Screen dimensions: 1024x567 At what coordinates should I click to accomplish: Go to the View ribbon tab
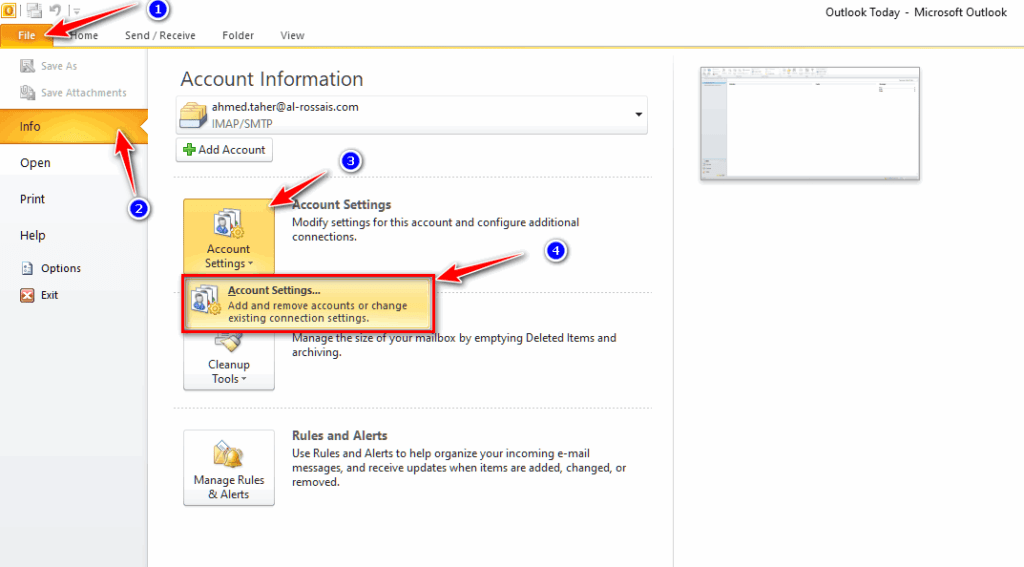pyautogui.click(x=292, y=36)
